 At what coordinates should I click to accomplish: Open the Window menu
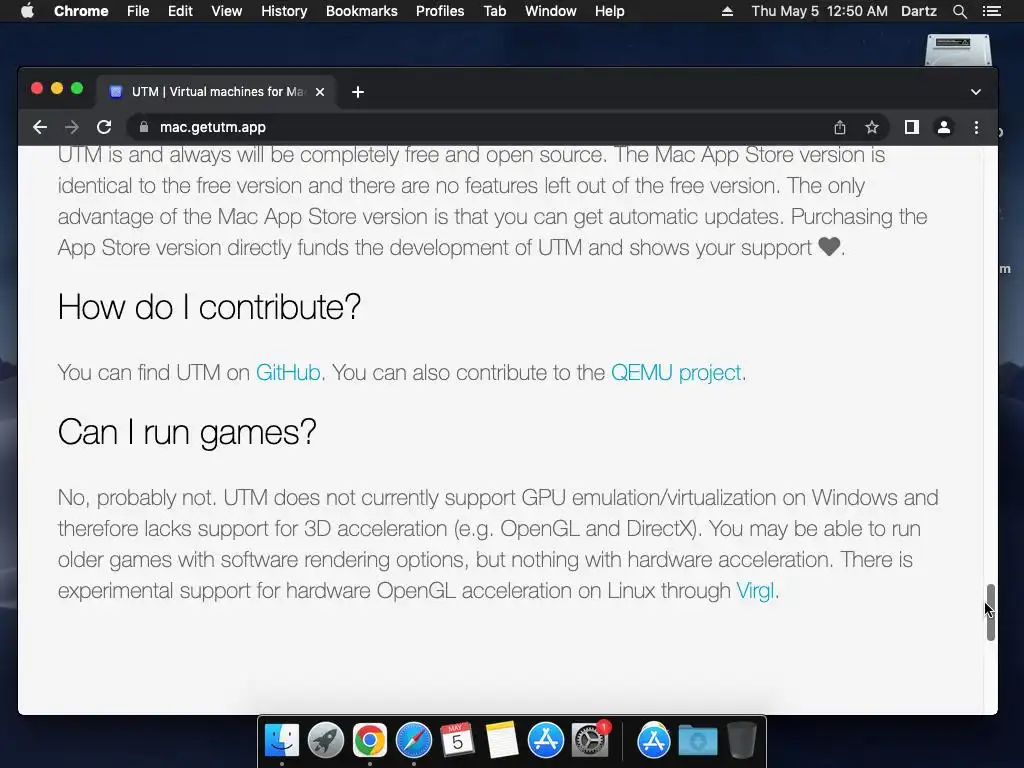551,11
